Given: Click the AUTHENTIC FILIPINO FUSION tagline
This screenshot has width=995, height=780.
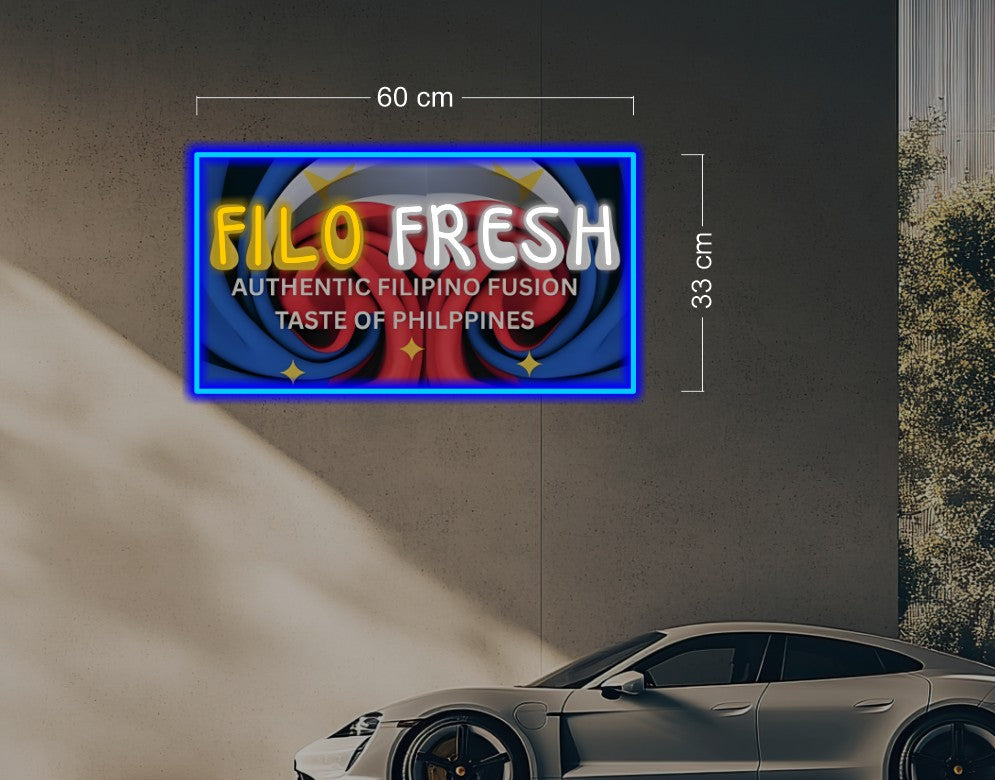Looking at the screenshot, I should 404,287.
